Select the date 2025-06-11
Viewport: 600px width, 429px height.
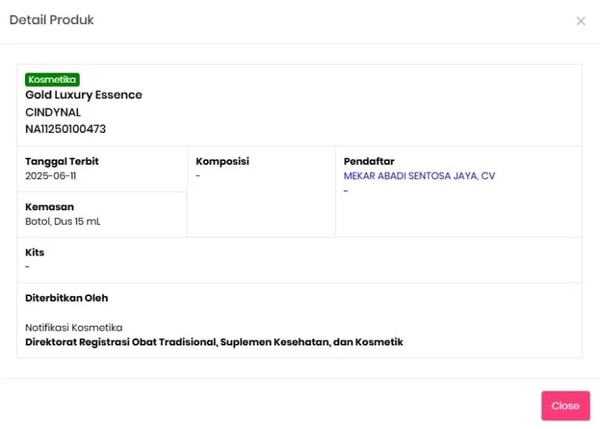(x=50, y=176)
